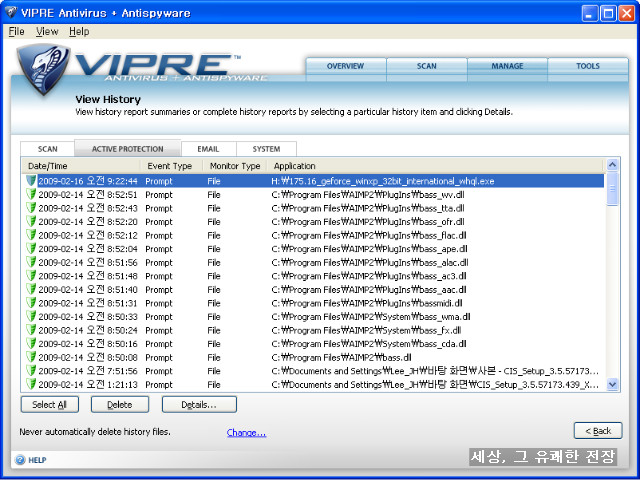Click shield icon for 9:22:44 geforce entry
The width and height of the screenshot is (640, 480).
(x=31, y=181)
